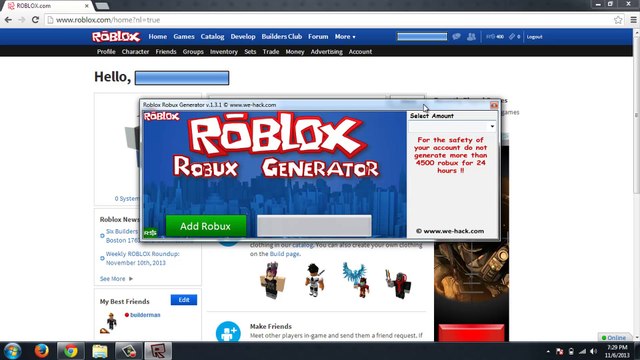
Task: Open Groups in the sub-navigation
Action: pyautogui.click(x=193, y=52)
